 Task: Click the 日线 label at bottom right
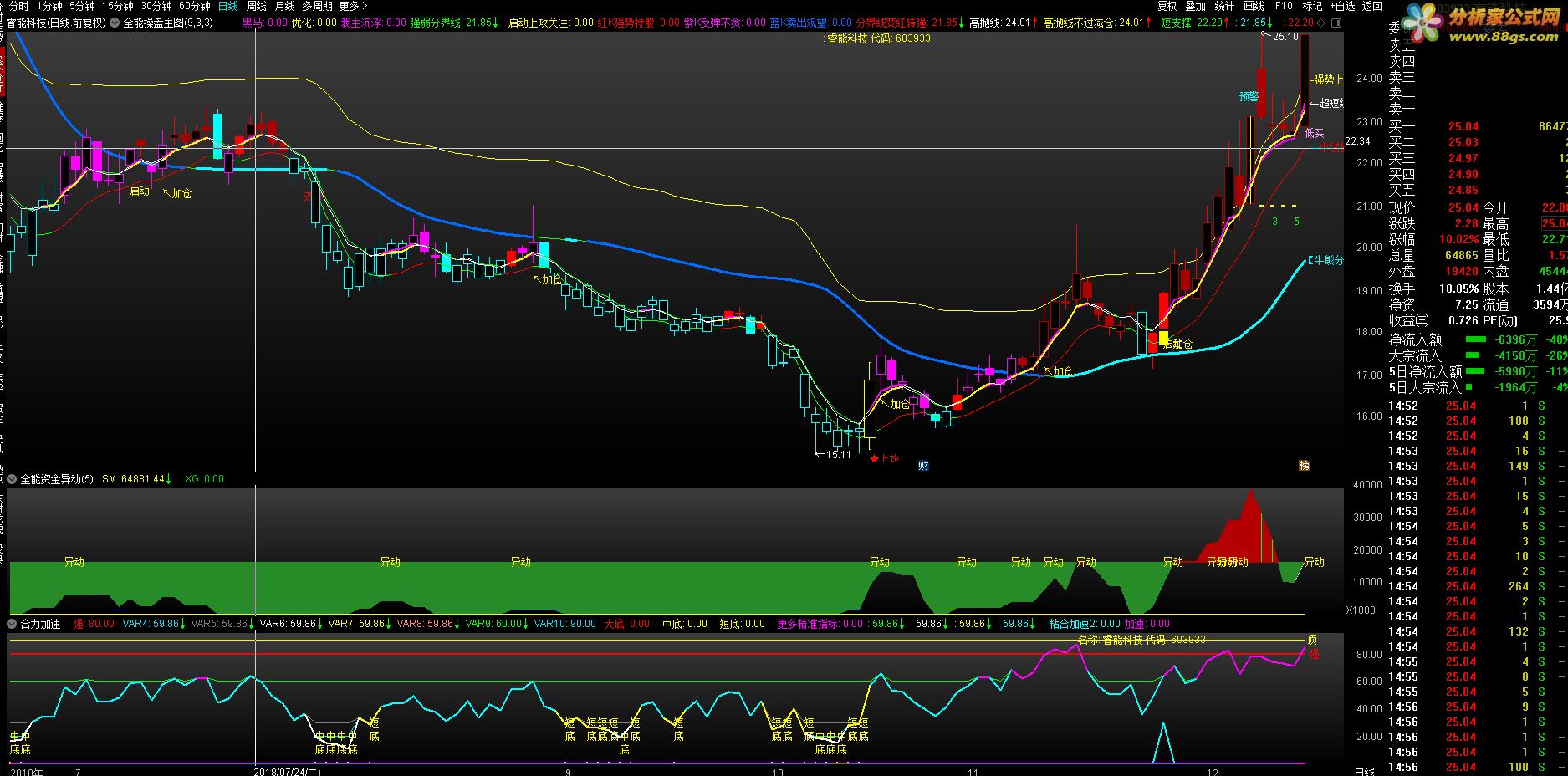(x=1364, y=771)
